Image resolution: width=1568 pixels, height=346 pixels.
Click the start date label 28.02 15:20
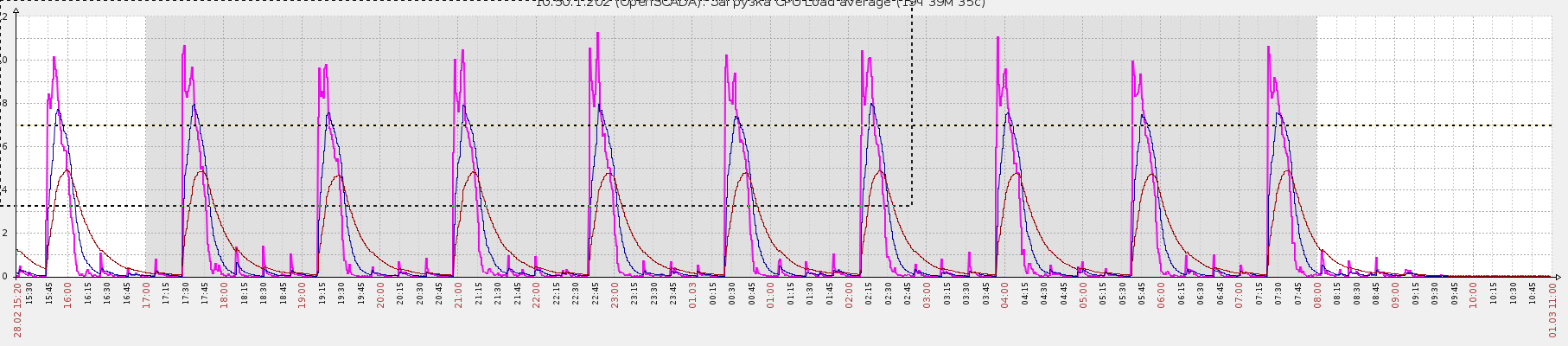(17, 310)
